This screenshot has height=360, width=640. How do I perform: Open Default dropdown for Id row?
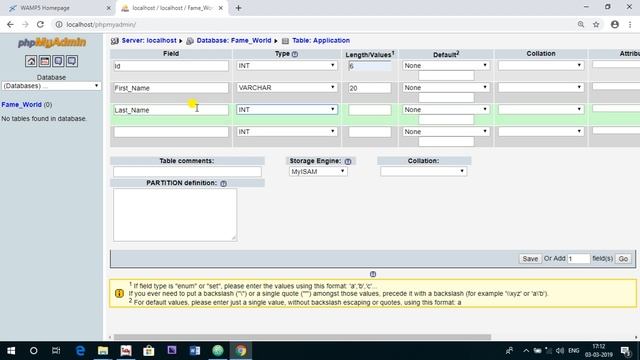click(x=446, y=65)
